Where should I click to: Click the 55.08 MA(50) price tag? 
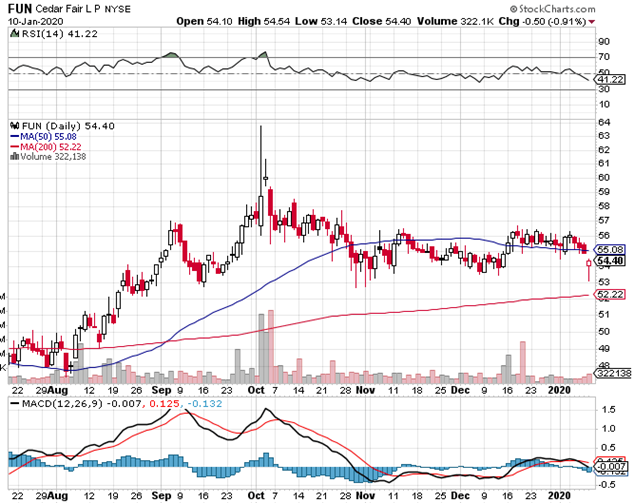point(609,249)
